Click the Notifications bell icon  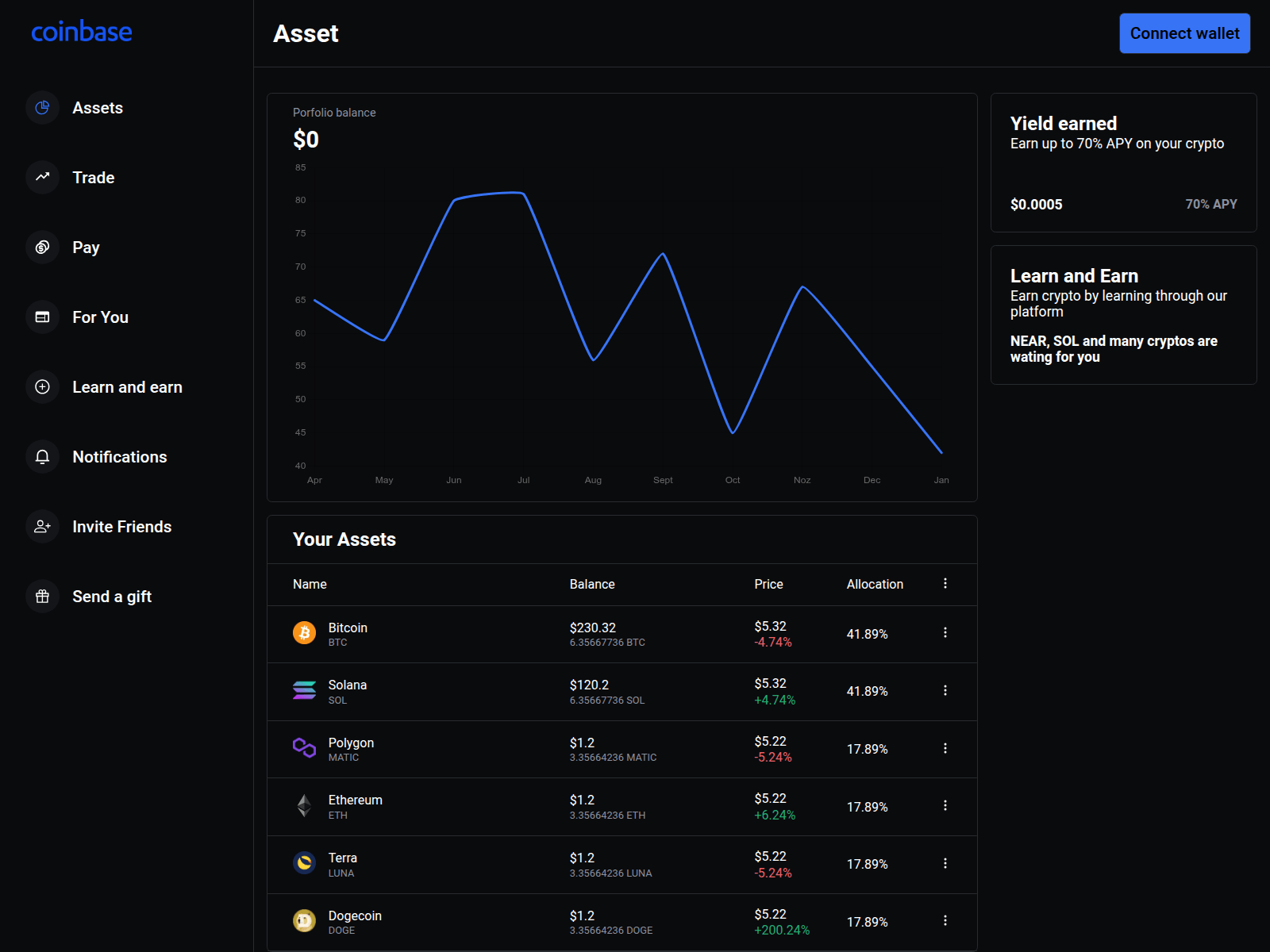(43, 457)
